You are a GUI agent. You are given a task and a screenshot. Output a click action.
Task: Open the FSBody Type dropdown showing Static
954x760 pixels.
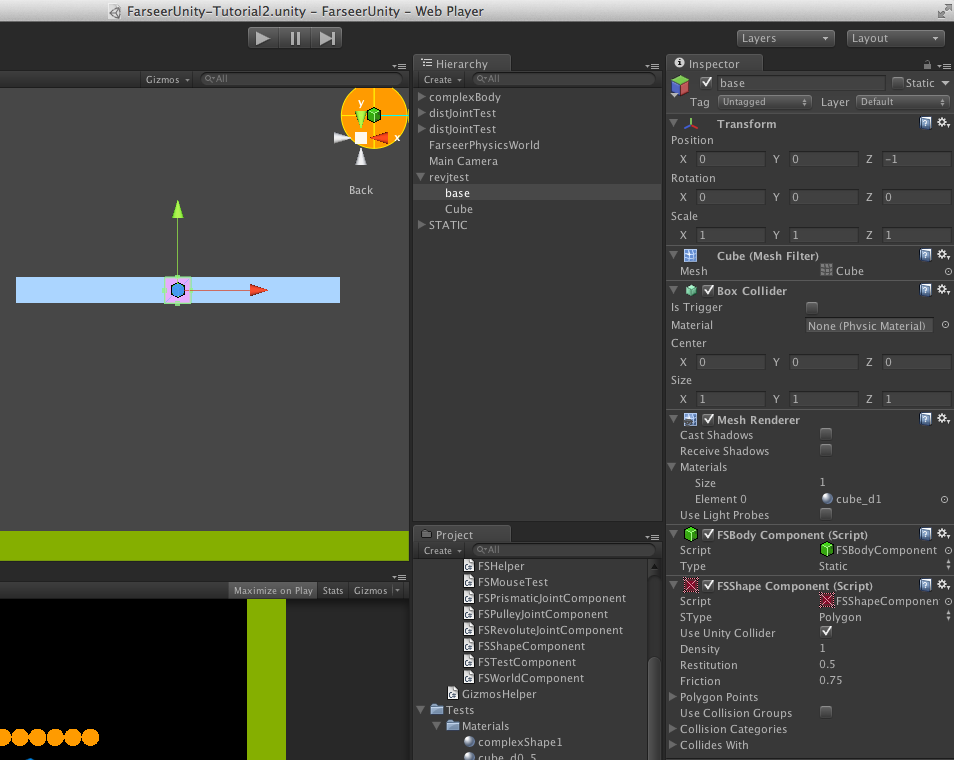click(884, 566)
